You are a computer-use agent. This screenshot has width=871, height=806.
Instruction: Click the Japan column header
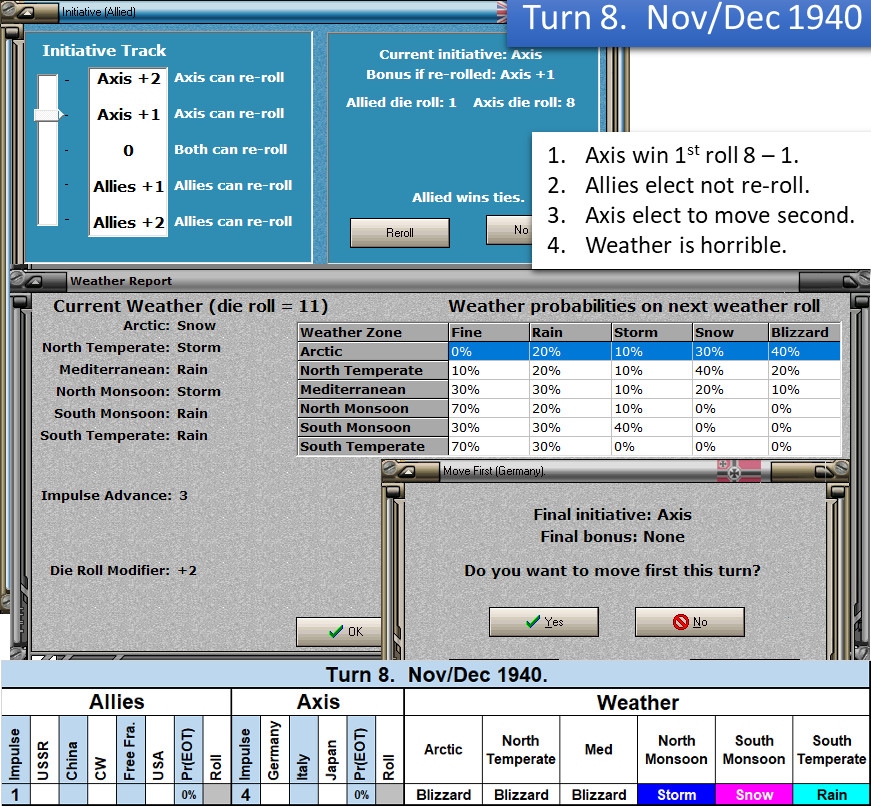click(x=332, y=749)
